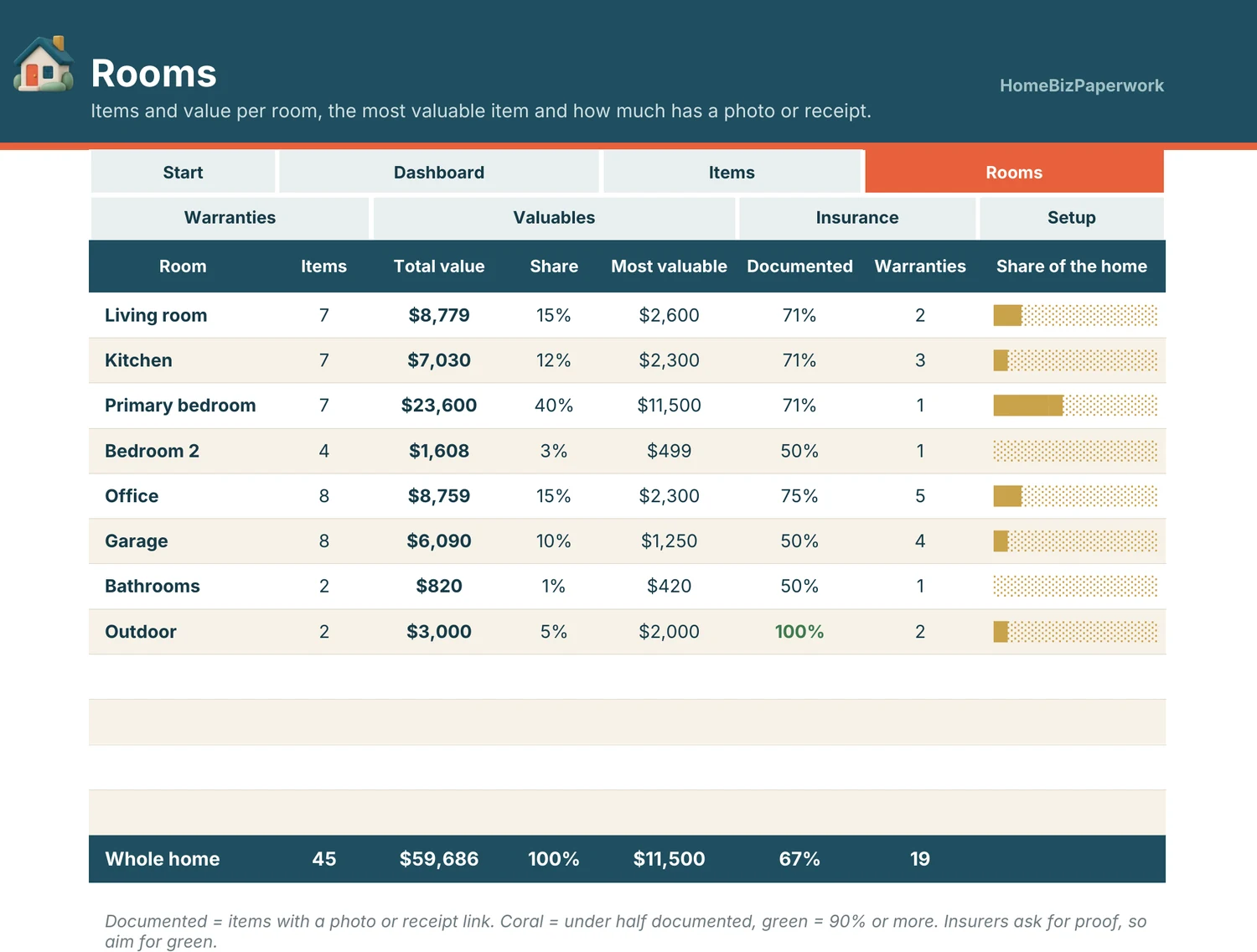The height and width of the screenshot is (952, 1257).
Task: Click the Office 75% documented cell
Action: pos(799,496)
